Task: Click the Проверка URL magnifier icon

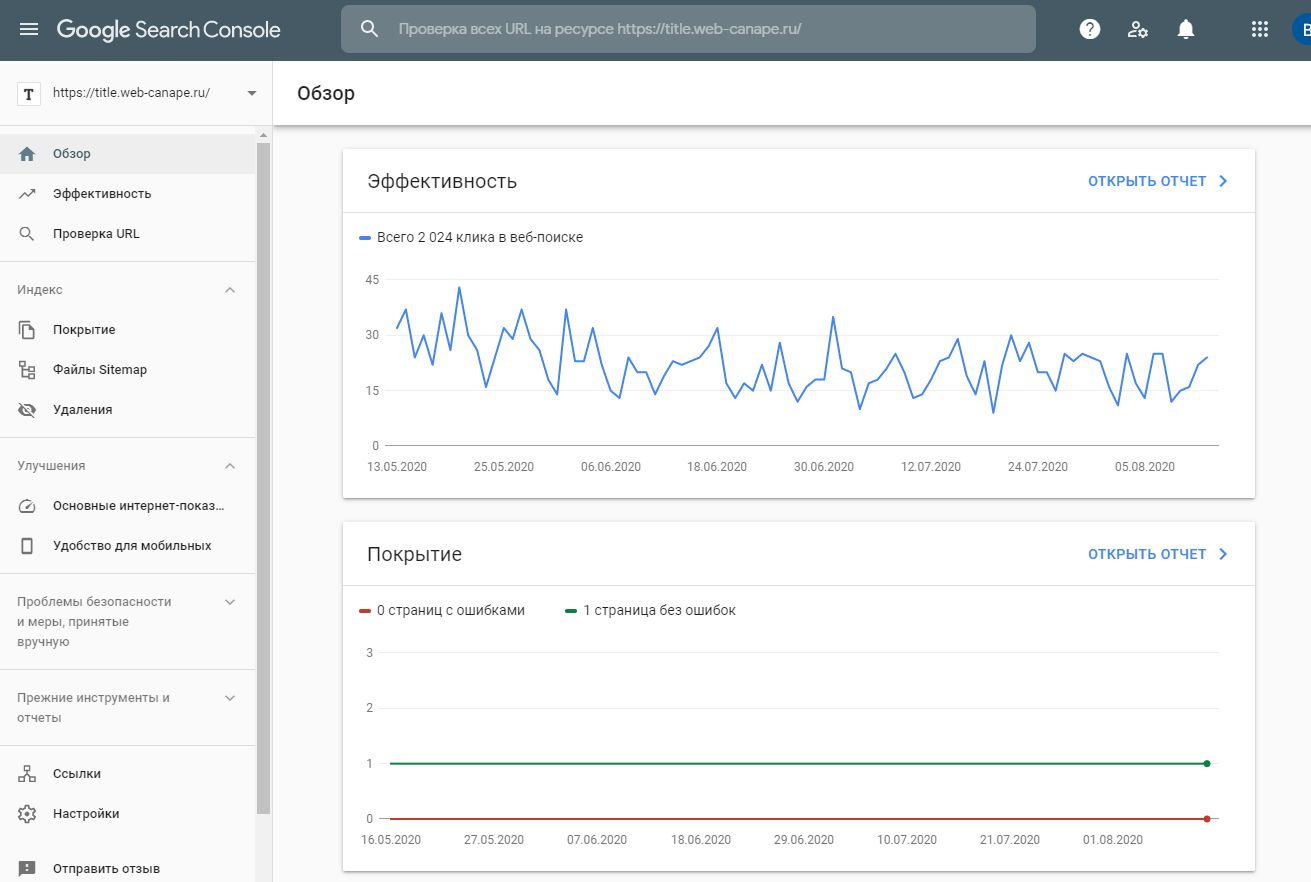Action: point(27,234)
